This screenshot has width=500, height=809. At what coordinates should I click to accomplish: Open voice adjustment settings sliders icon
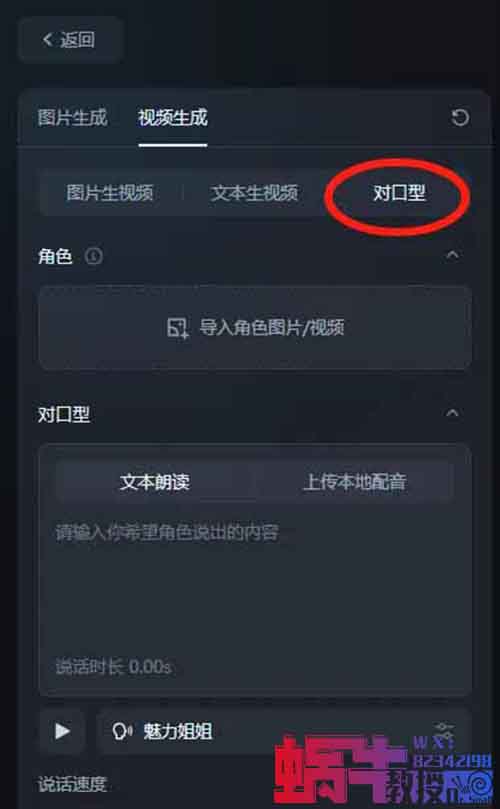[x=444, y=731]
